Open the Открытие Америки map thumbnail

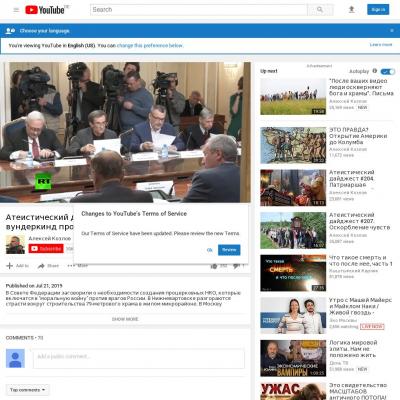293,145
